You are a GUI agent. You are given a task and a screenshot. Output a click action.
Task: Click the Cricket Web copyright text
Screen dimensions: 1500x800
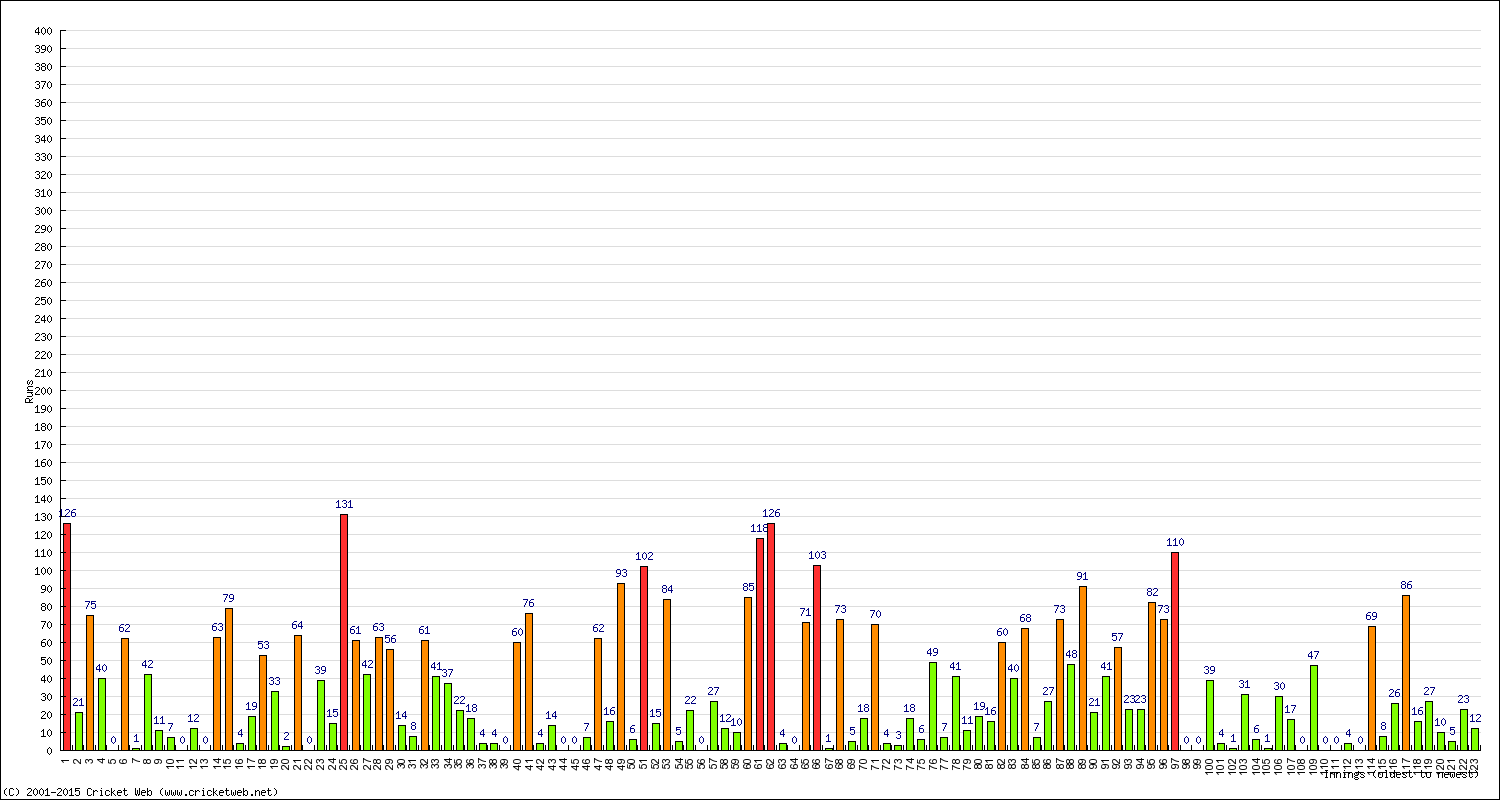tap(139, 792)
